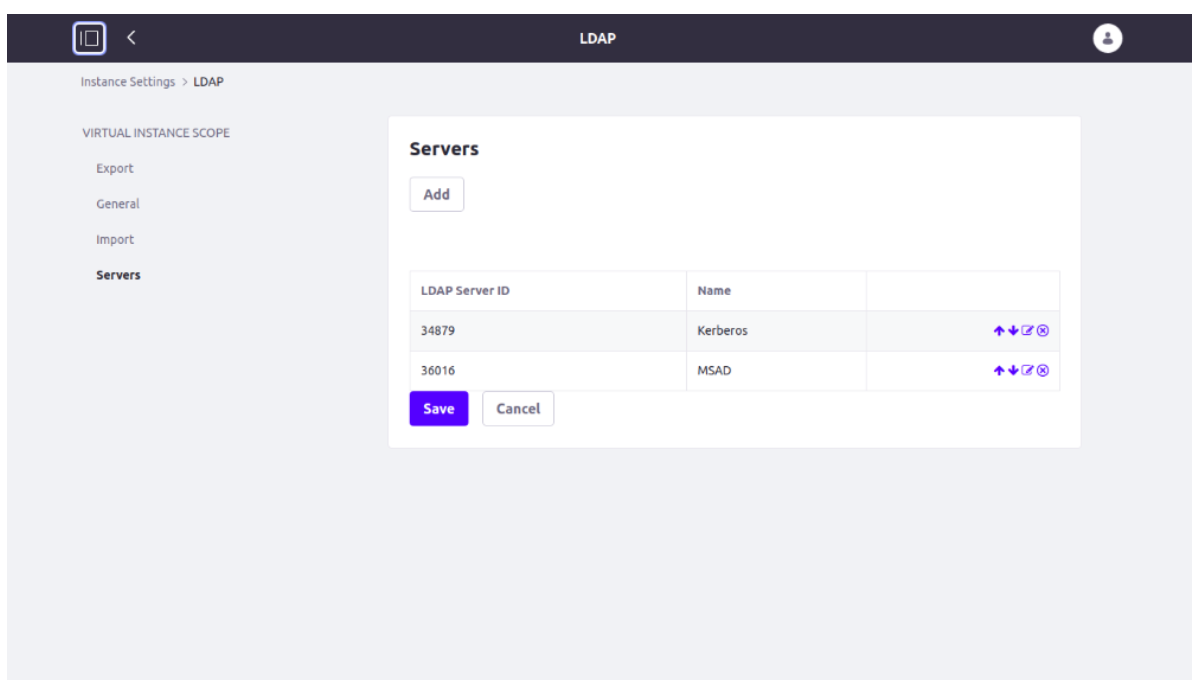Select server ID 36016 cell
This screenshot has height=697, width=1204.
[548, 370]
